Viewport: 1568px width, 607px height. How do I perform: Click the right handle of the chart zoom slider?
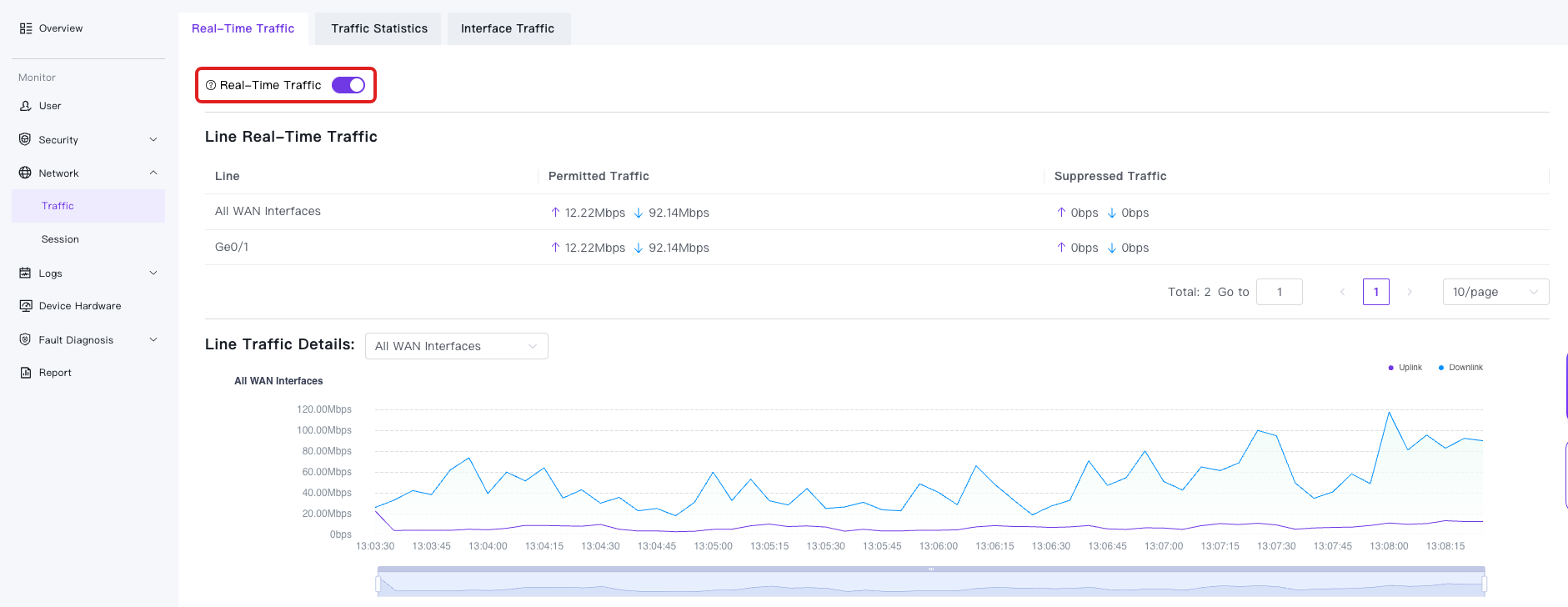click(x=1484, y=584)
